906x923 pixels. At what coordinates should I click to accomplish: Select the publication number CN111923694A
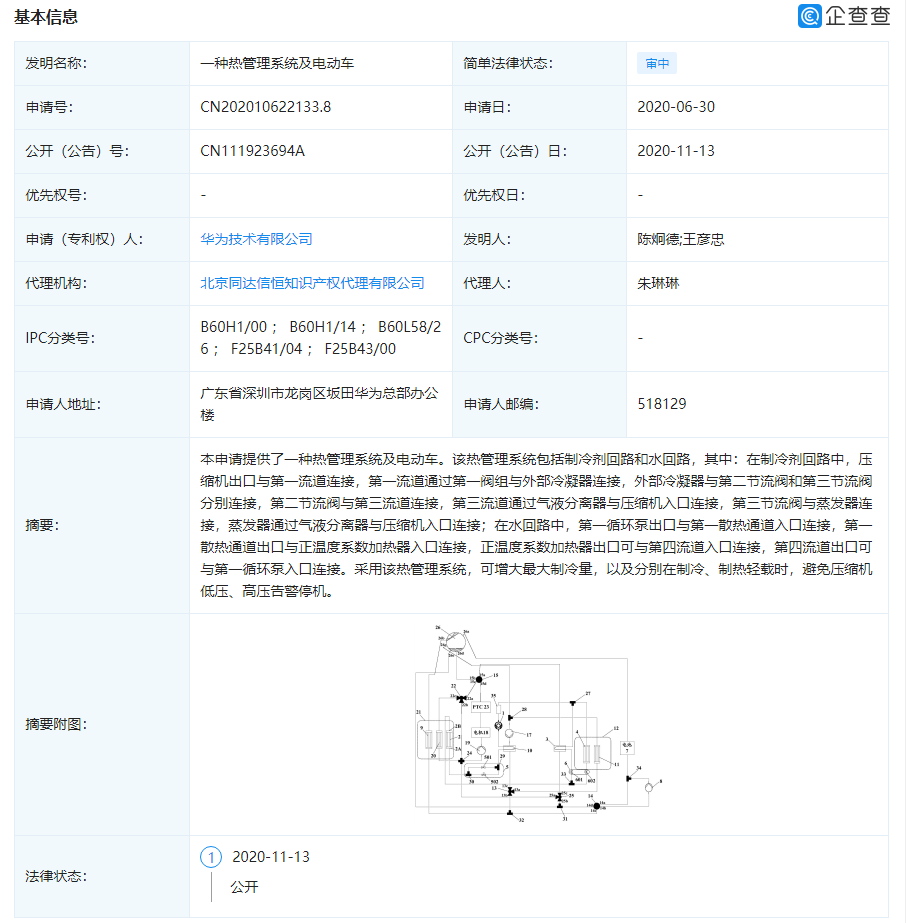click(255, 151)
